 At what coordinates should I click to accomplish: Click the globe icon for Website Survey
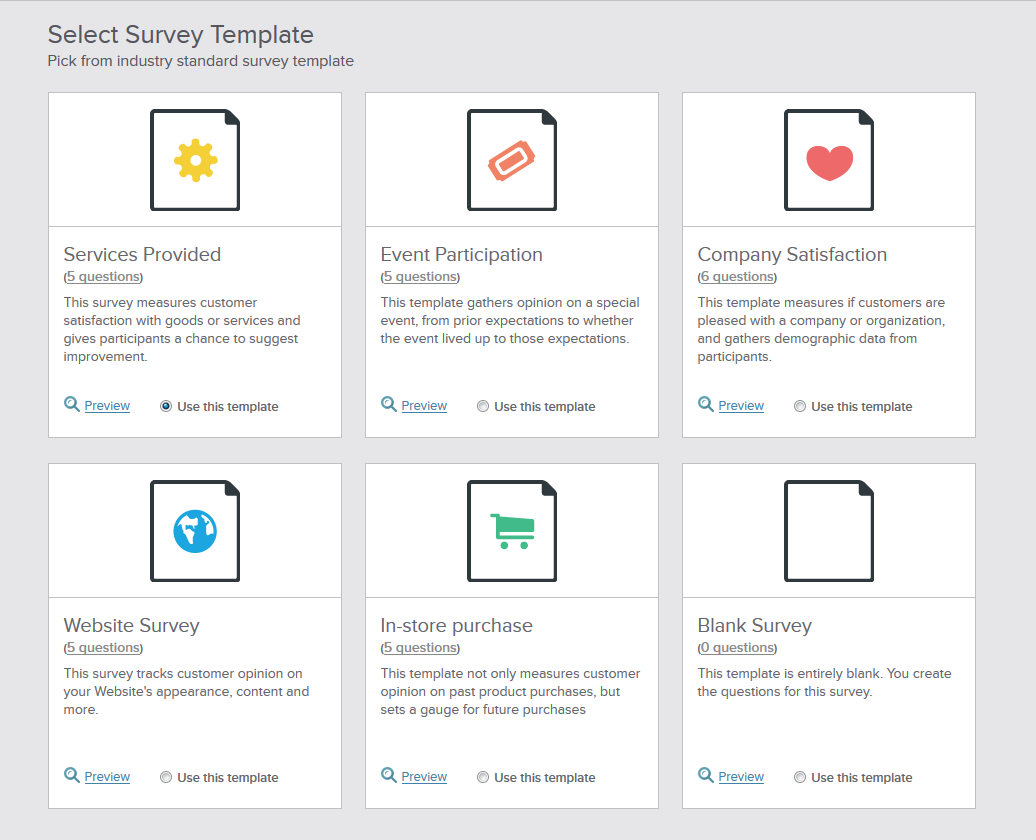click(195, 531)
